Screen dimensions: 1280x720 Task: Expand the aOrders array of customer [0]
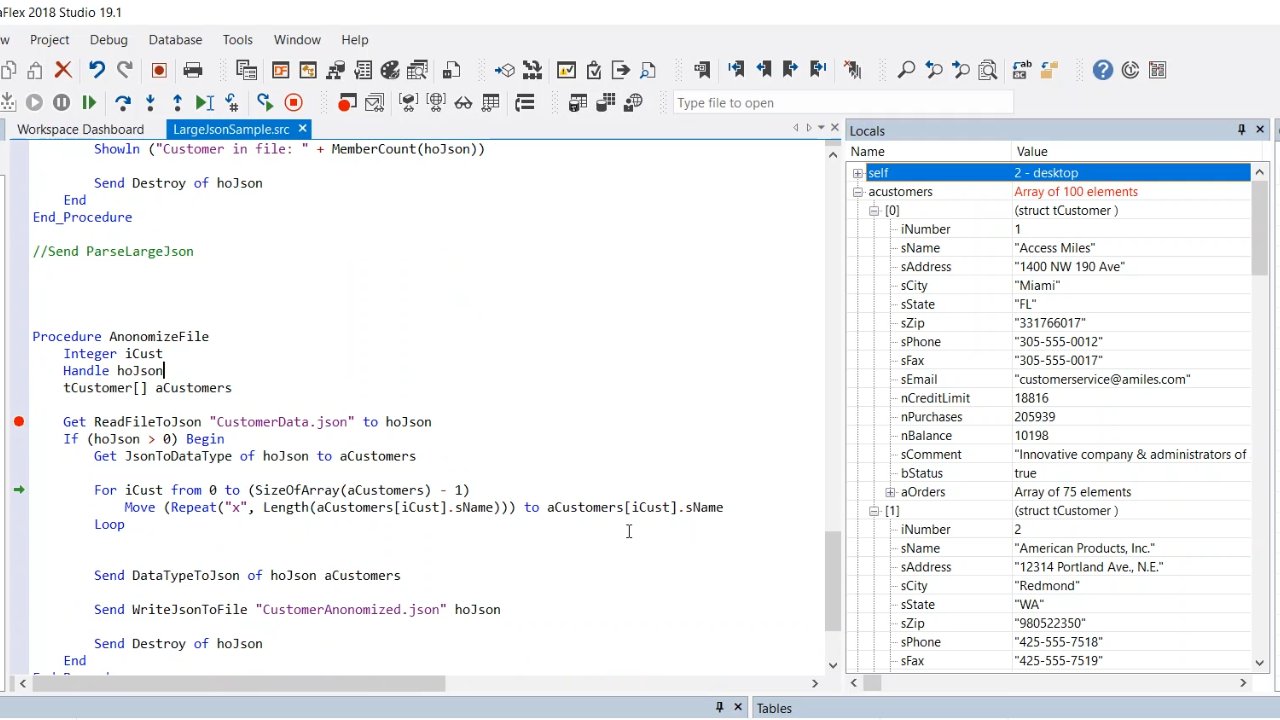coord(890,492)
